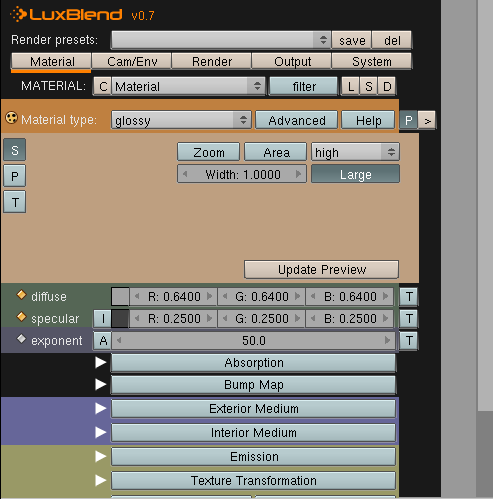This screenshot has width=493, height=499.
Task: Toggle the Large preview option
Action: pos(355,174)
